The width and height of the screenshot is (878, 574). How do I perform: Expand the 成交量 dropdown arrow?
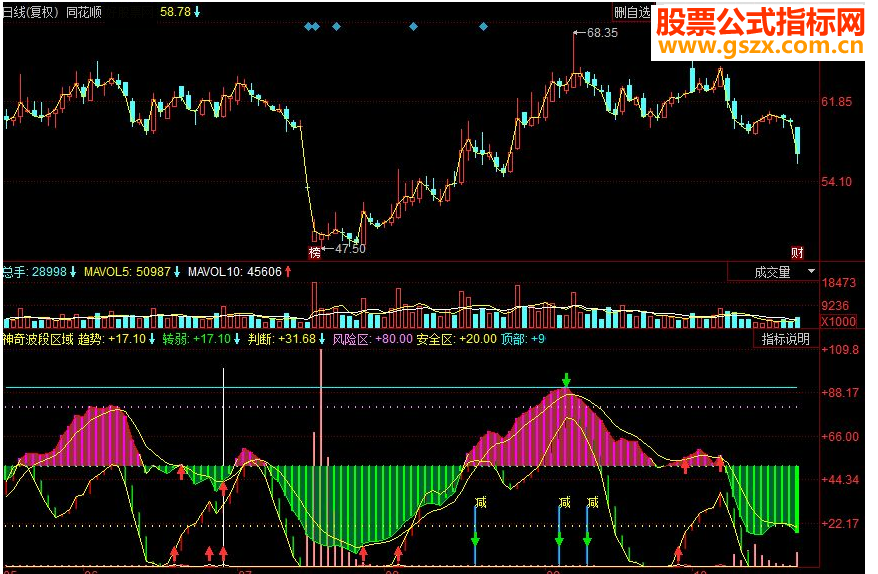point(811,272)
